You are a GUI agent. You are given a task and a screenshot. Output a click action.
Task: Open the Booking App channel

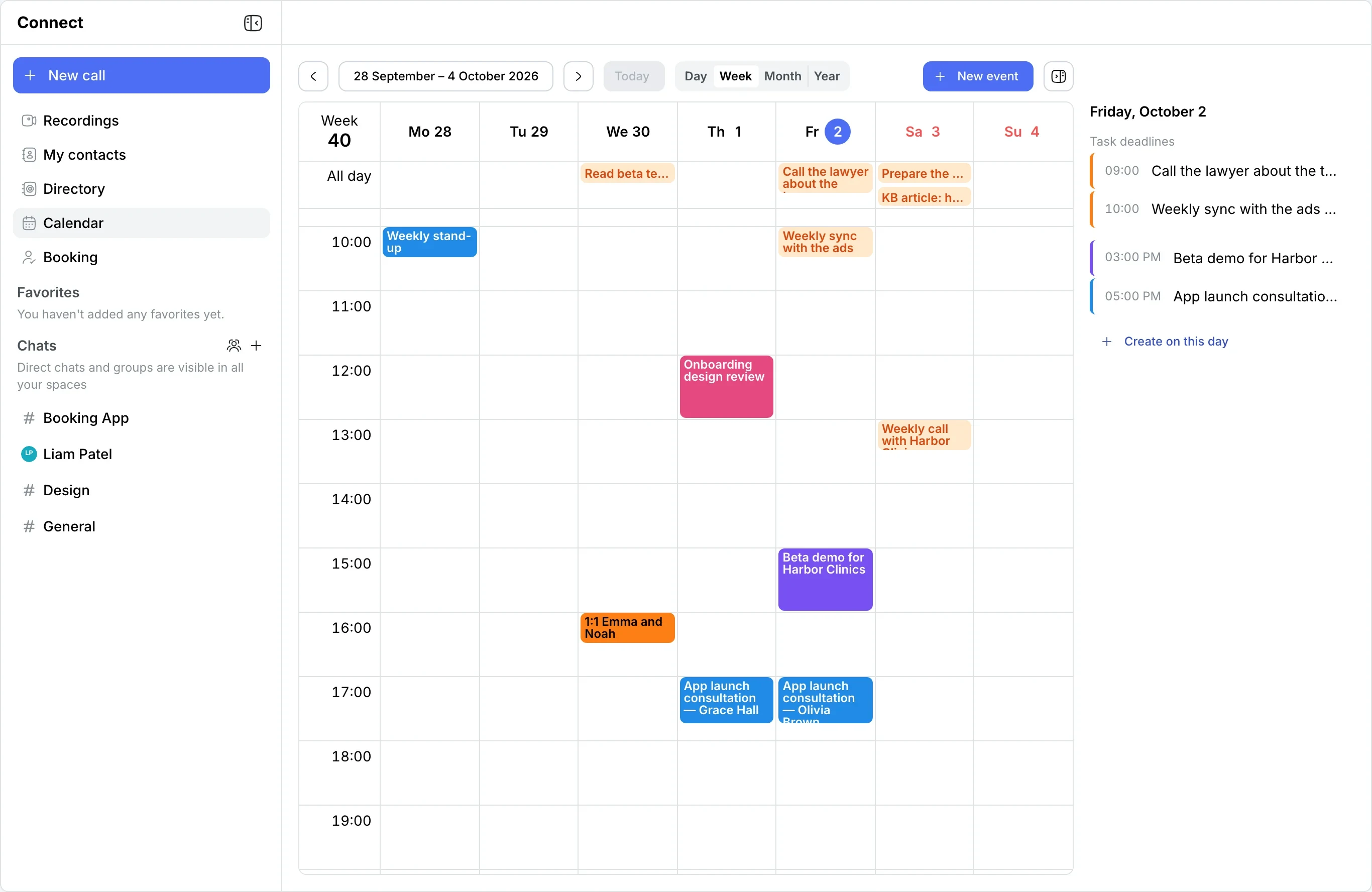coord(141,417)
